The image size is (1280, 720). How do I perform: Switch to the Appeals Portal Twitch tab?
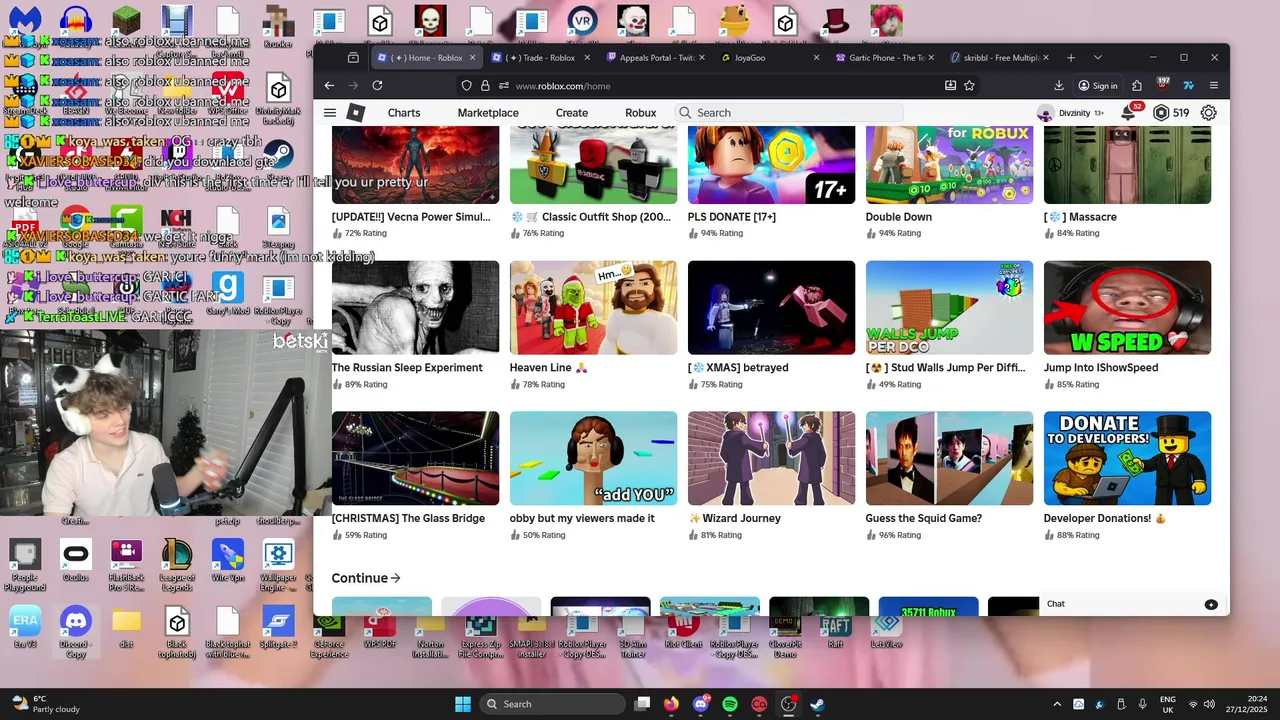pyautogui.click(x=656, y=58)
